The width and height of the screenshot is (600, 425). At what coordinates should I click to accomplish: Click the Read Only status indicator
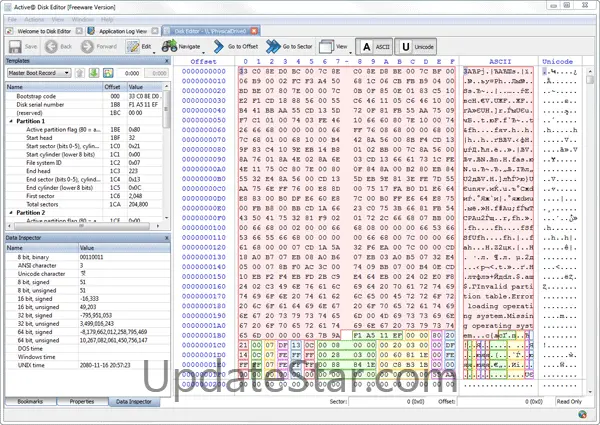pos(569,402)
